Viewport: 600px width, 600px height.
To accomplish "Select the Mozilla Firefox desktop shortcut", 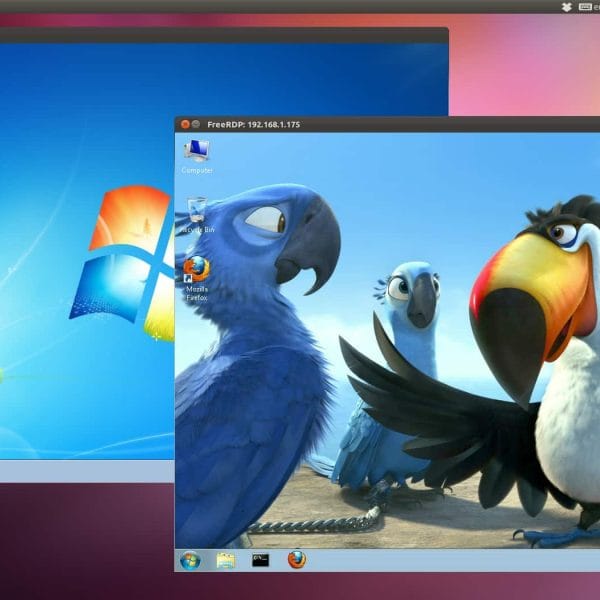I will coord(197,269).
